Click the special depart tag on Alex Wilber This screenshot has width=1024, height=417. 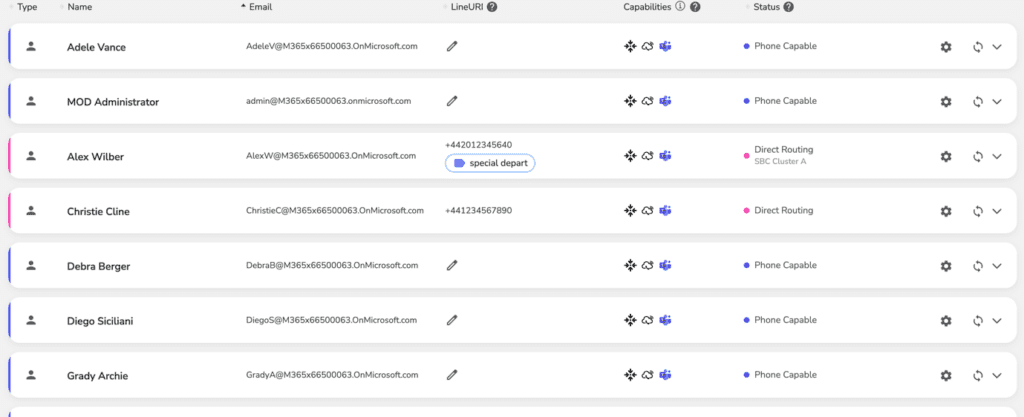[490, 163]
